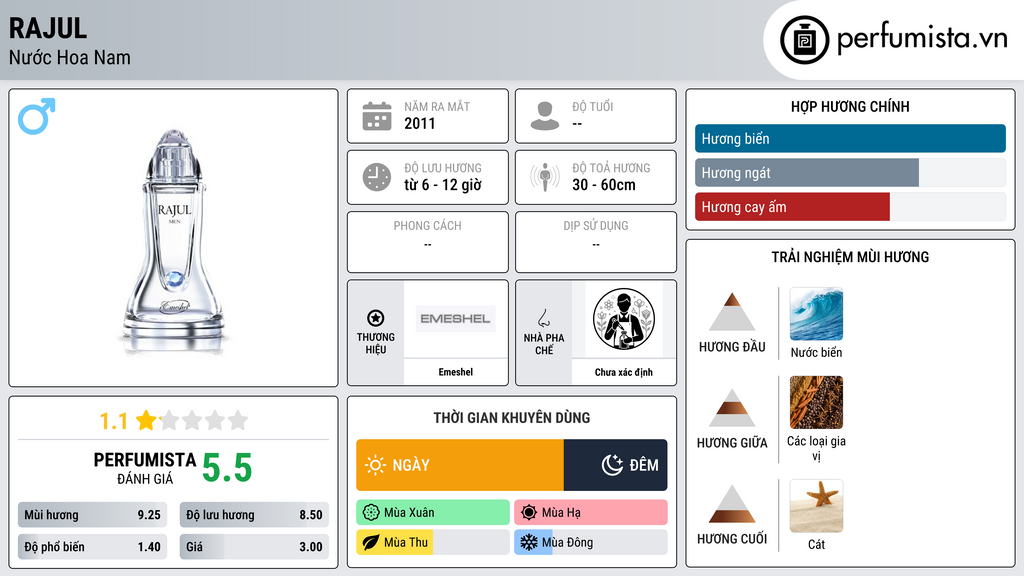Viewport: 1024px width, 576px height.
Task: Click the Hợp hương chính heading
Action: click(850, 106)
